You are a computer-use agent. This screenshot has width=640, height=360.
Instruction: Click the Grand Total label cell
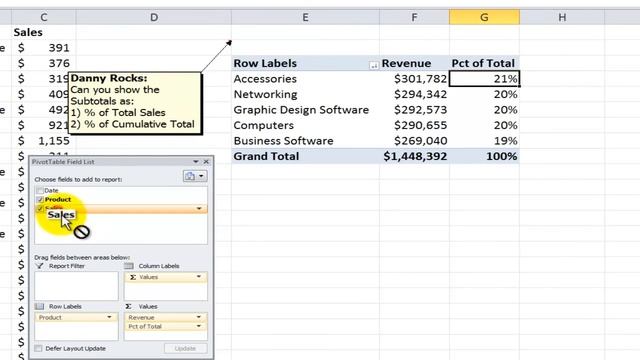point(305,156)
